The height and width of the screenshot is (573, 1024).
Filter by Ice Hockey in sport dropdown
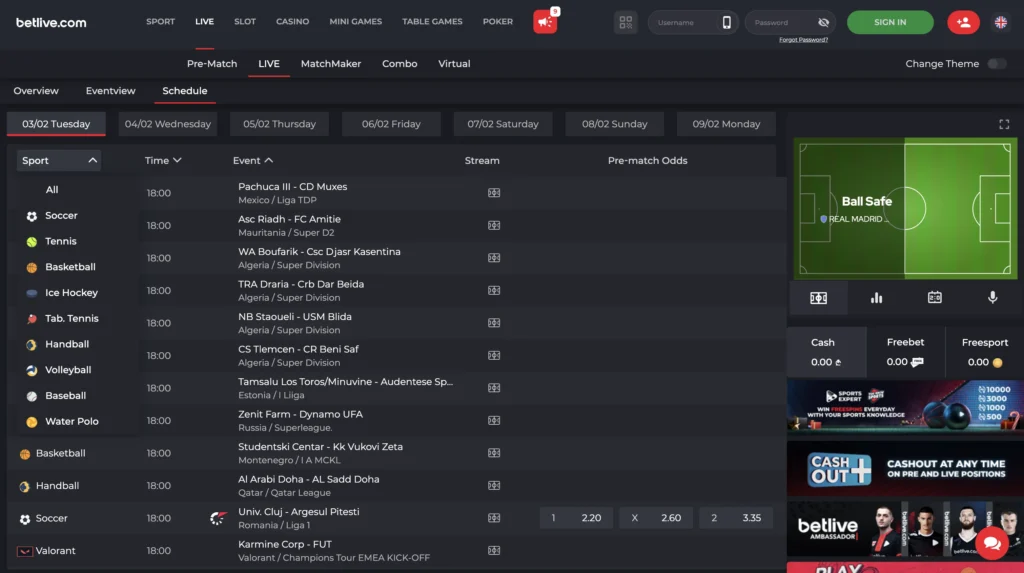tap(71, 293)
